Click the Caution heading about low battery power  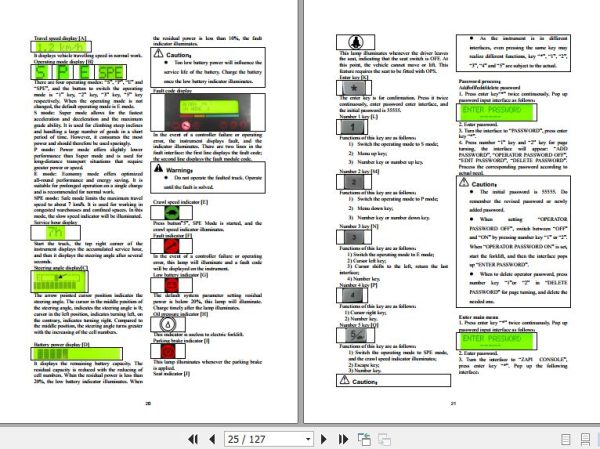click(178, 55)
